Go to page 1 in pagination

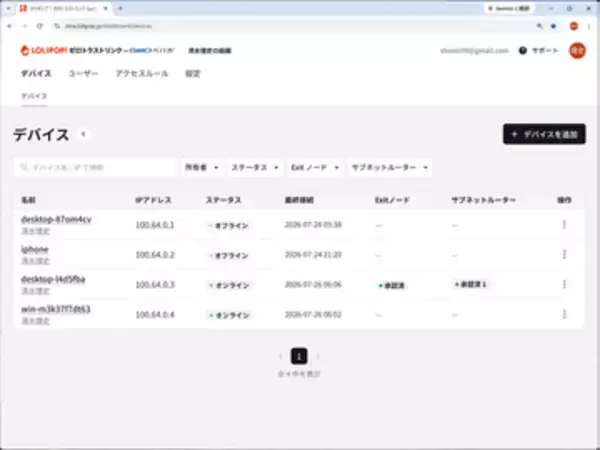coord(299,356)
